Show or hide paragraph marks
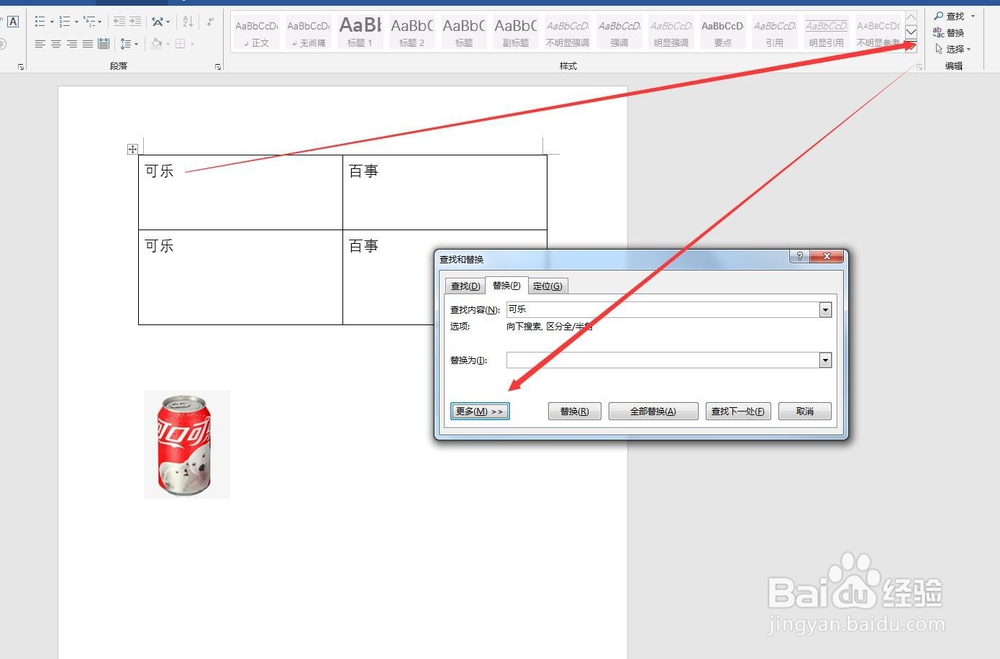 (x=210, y=22)
